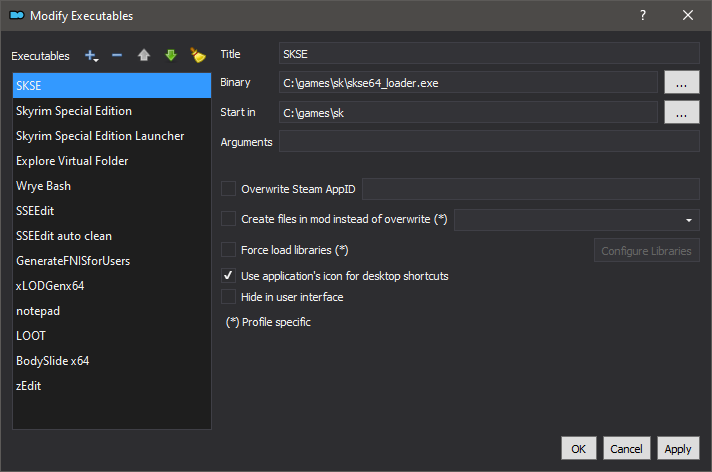
Task: Move the executable down with the green arrow
Action: tap(171, 55)
